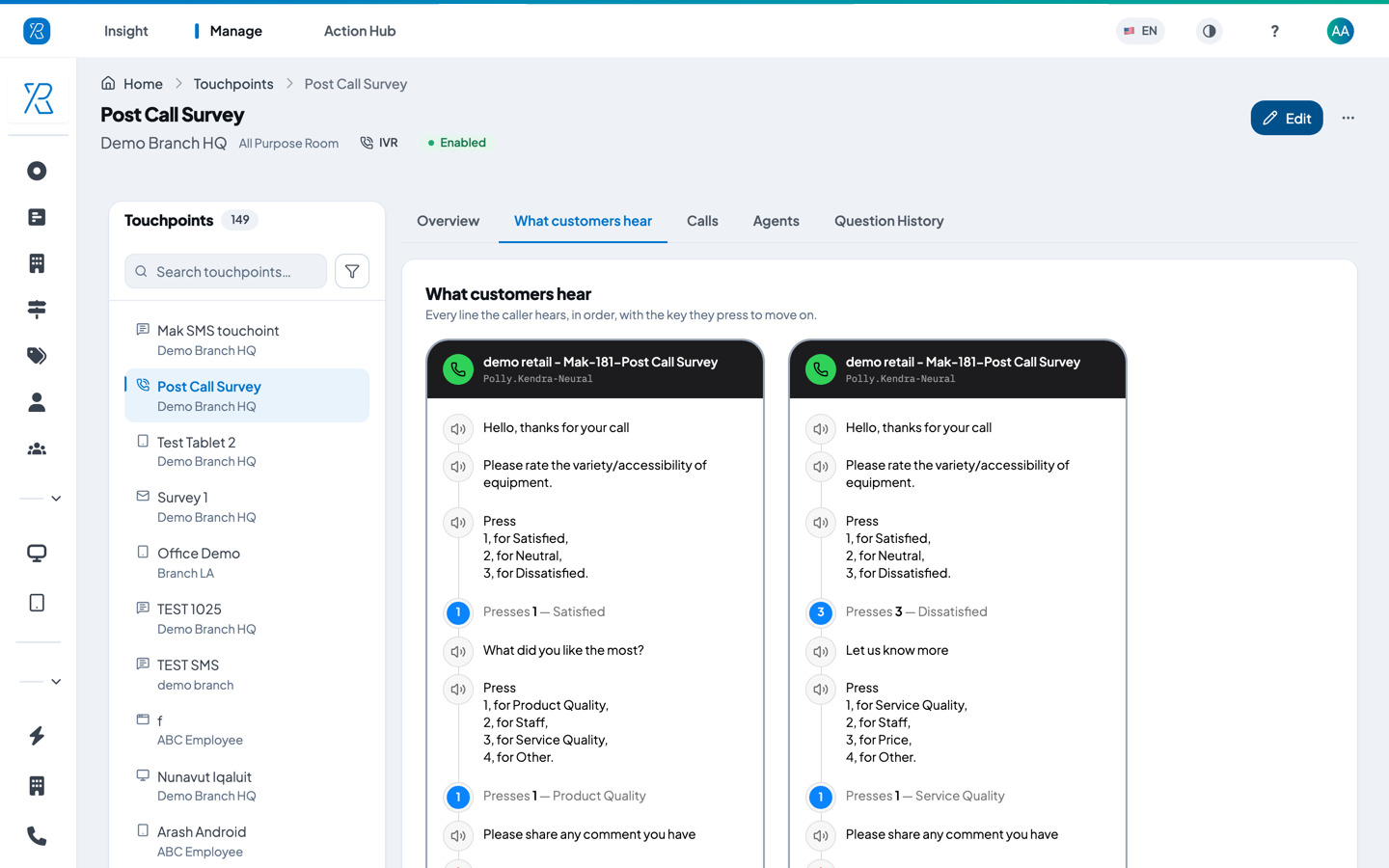
Task: Open the sidebar record circle icon
Action: [37, 171]
